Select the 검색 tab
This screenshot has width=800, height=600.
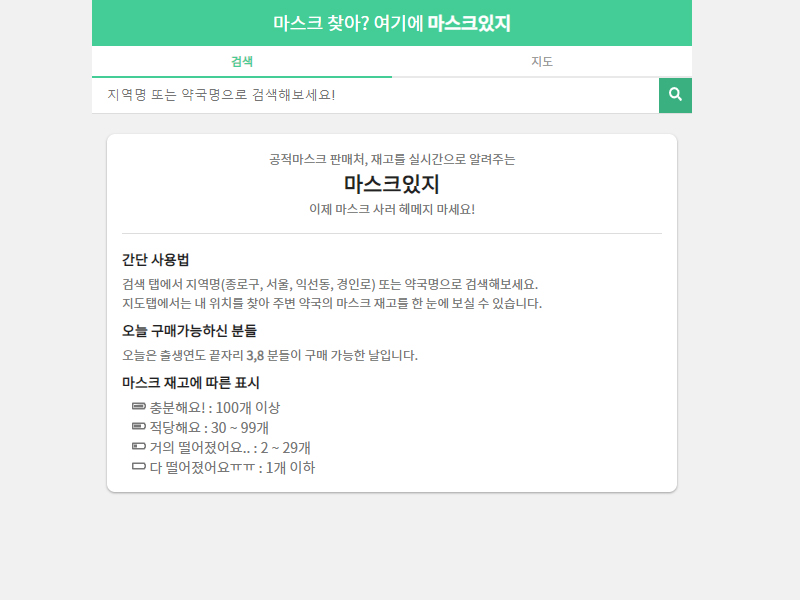point(242,62)
